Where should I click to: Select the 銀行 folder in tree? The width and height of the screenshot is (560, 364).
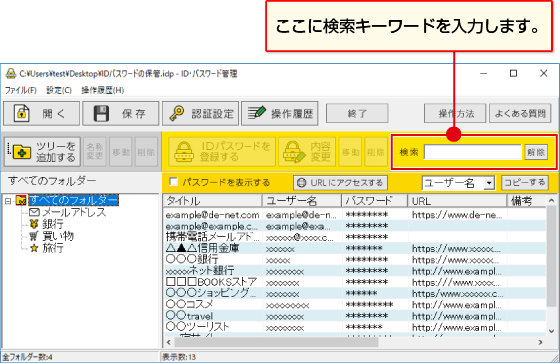[x=46, y=224]
